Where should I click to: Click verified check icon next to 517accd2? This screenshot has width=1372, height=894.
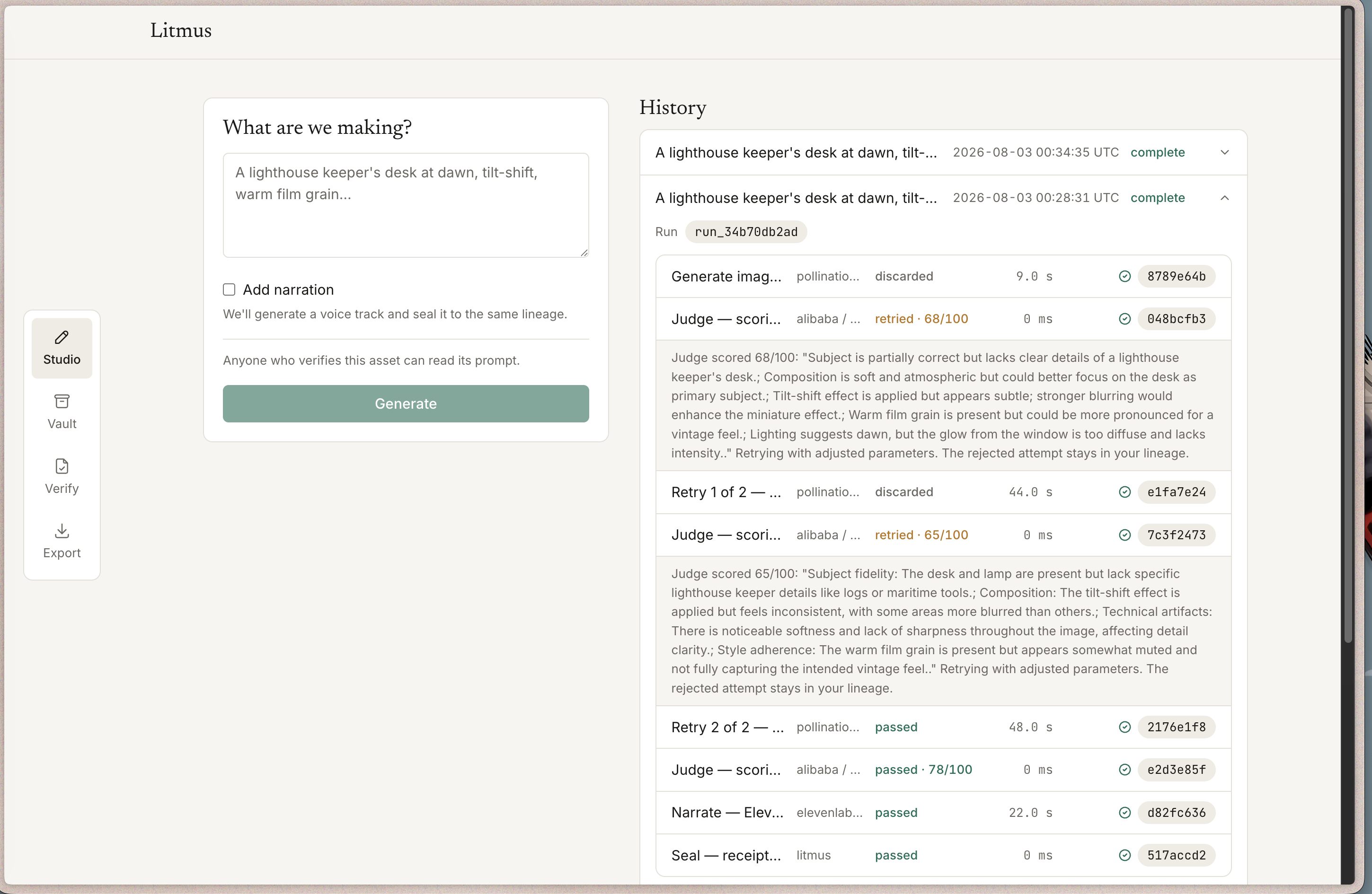coord(1124,855)
